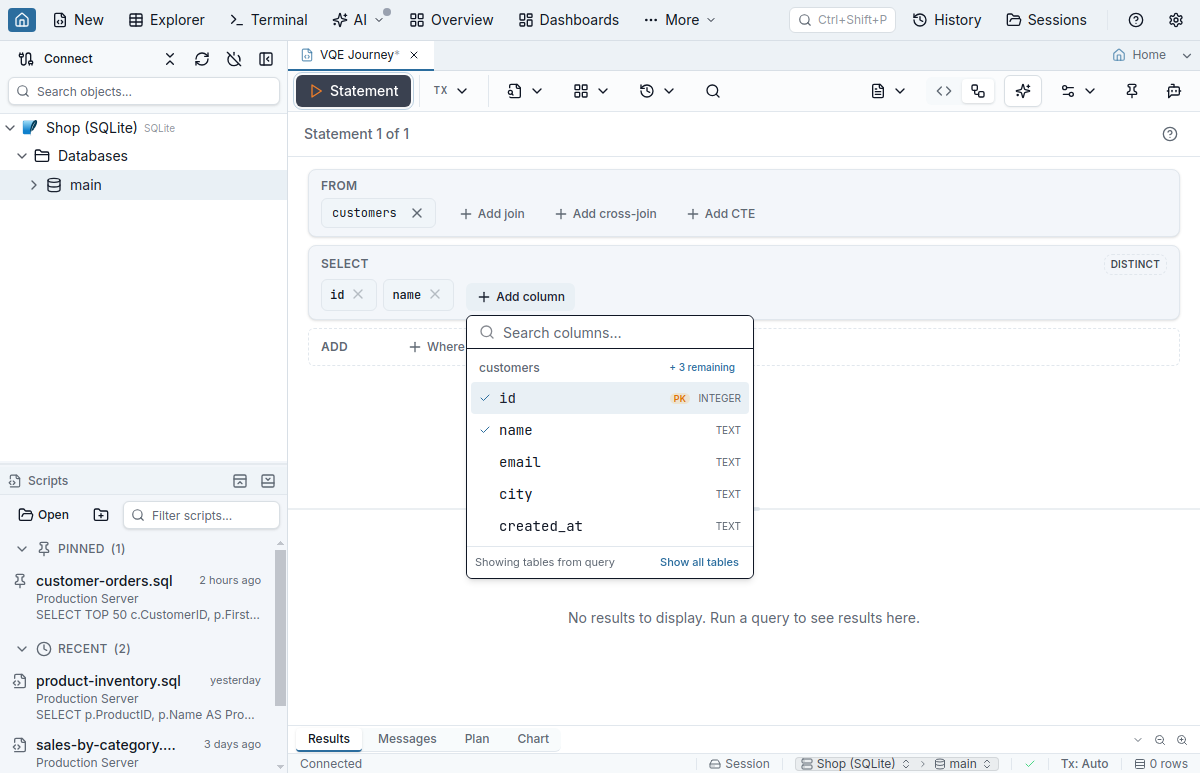Open the document export dropdown
The width and height of the screenshot is (1200, 773).
tap(888, 91)
